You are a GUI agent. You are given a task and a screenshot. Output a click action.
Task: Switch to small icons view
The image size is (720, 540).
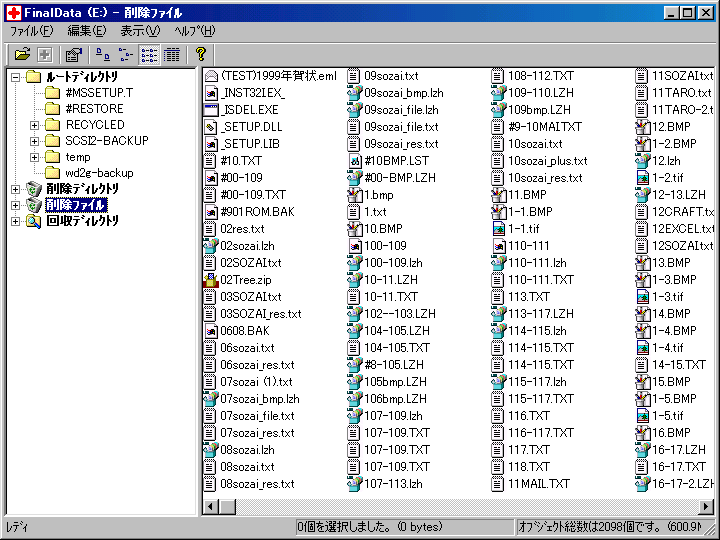(125, 55)
